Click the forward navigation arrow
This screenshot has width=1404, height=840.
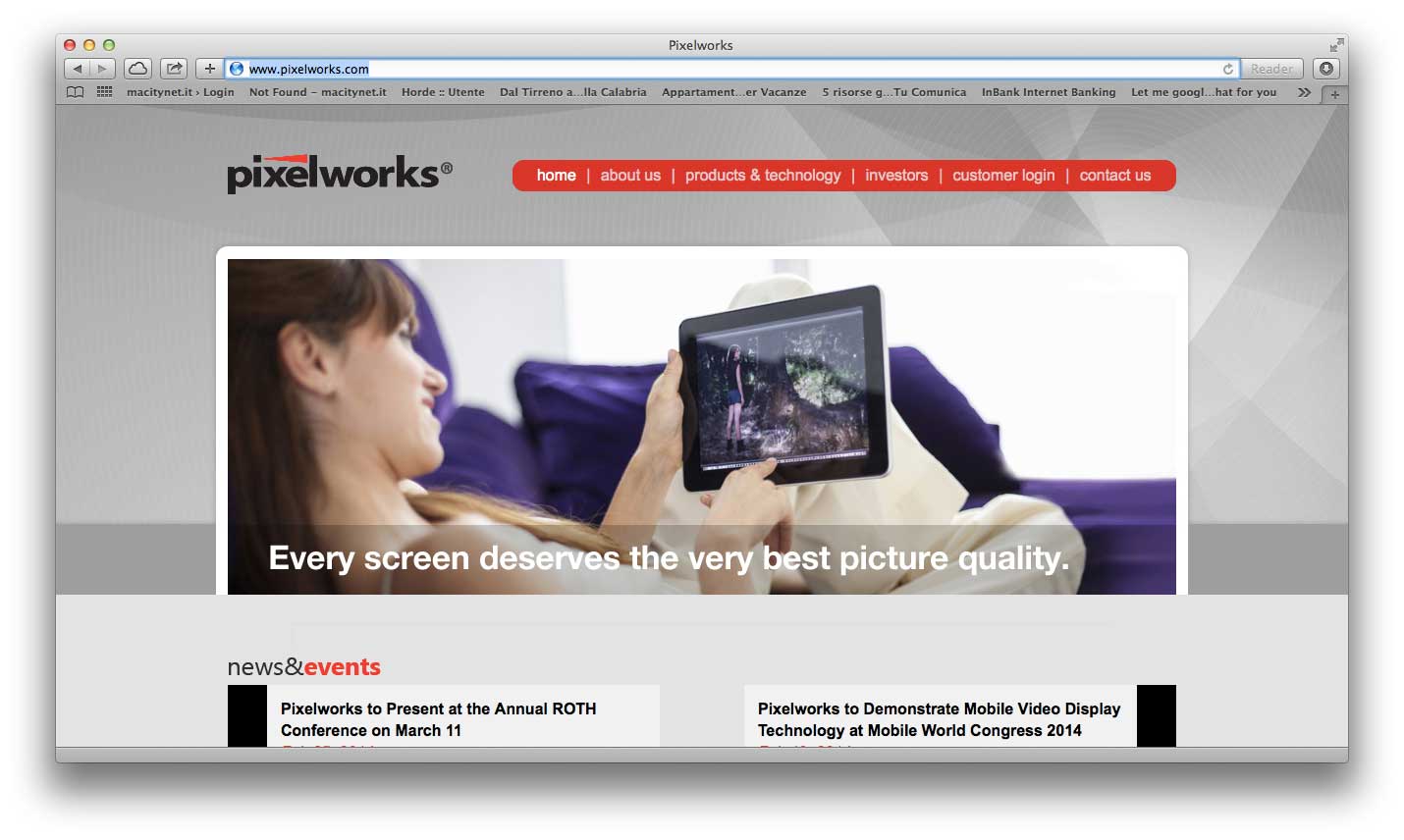[103, 69]
